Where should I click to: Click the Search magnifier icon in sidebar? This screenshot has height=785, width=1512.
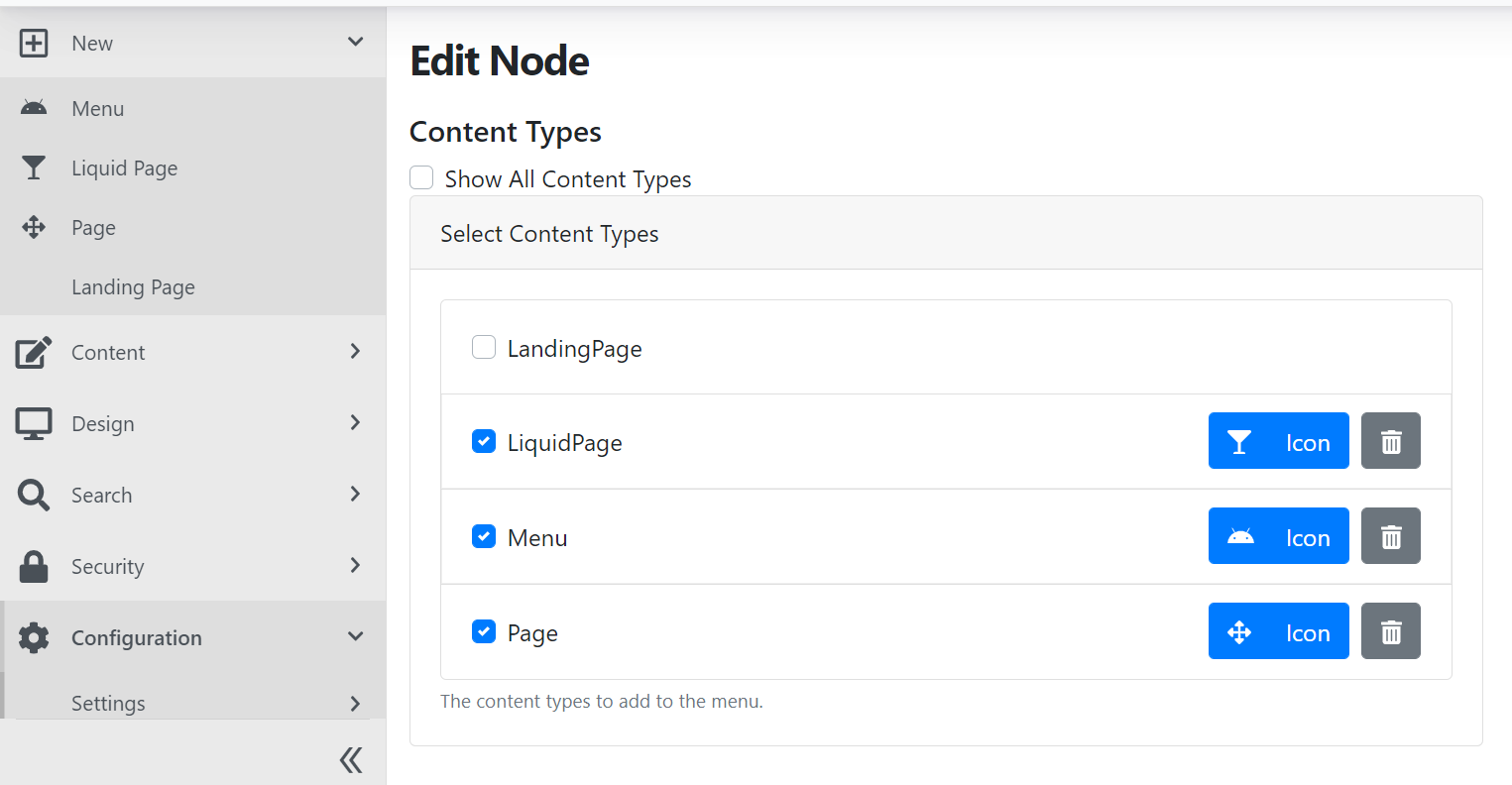[x=34, y=495]
